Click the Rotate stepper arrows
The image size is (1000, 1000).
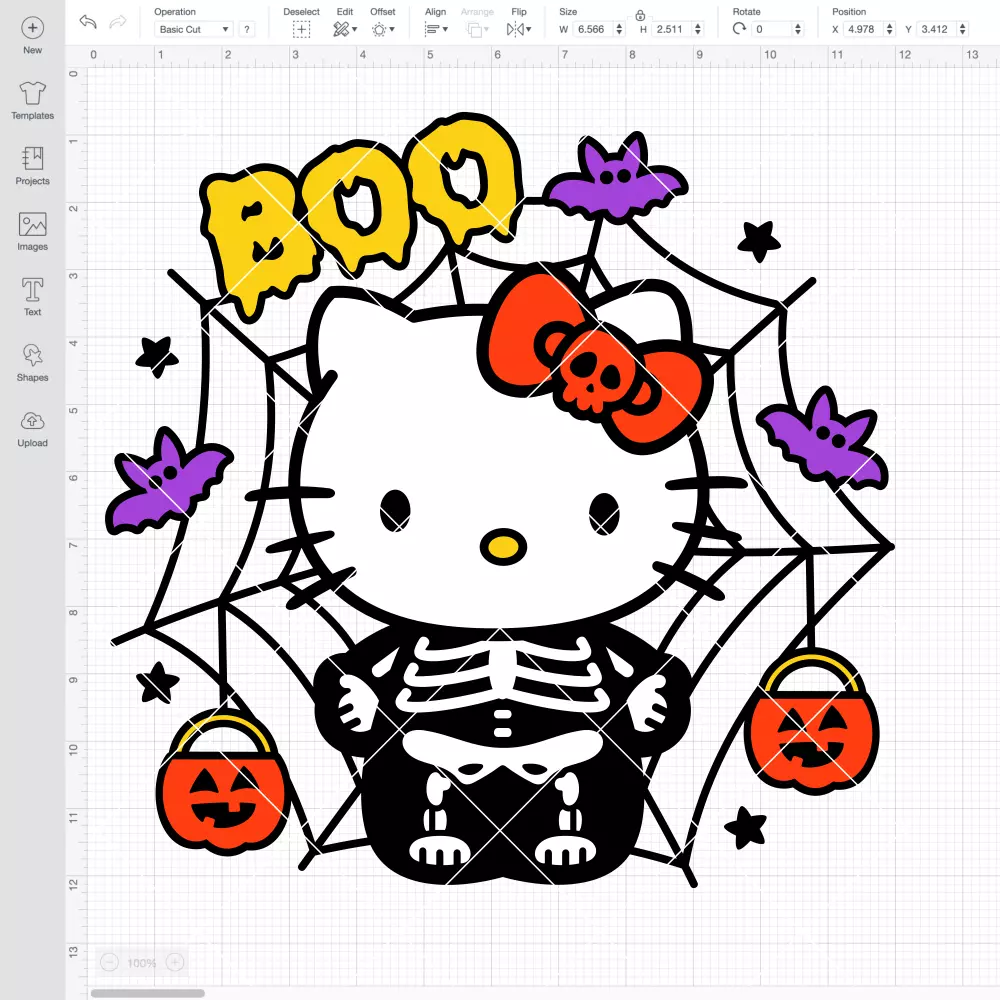(x=797, y=29)
